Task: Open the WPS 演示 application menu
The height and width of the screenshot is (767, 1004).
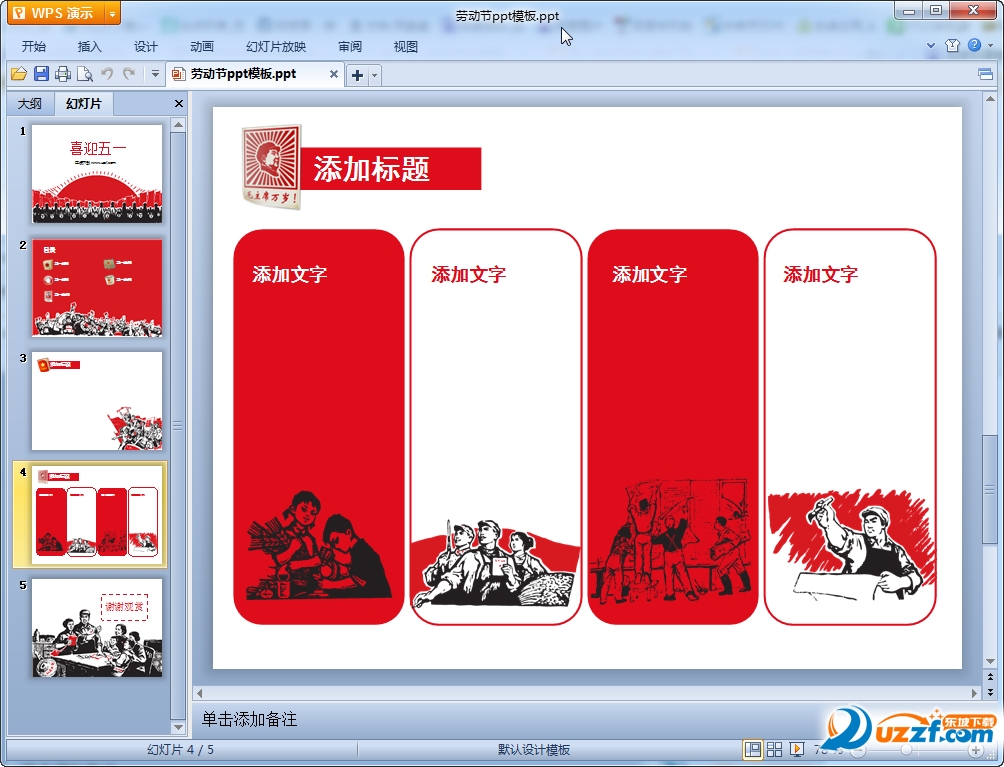Action: (55, 13)
